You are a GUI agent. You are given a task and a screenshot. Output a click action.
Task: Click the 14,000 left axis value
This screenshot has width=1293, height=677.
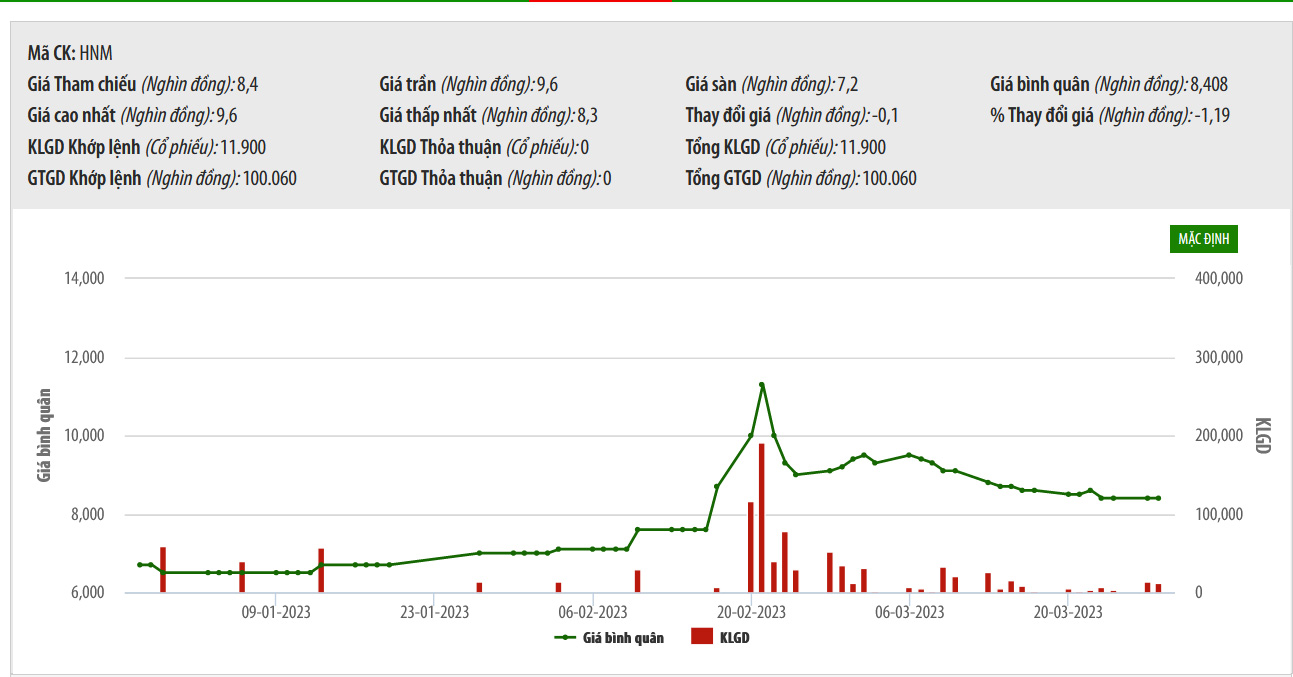coord(84,279)
